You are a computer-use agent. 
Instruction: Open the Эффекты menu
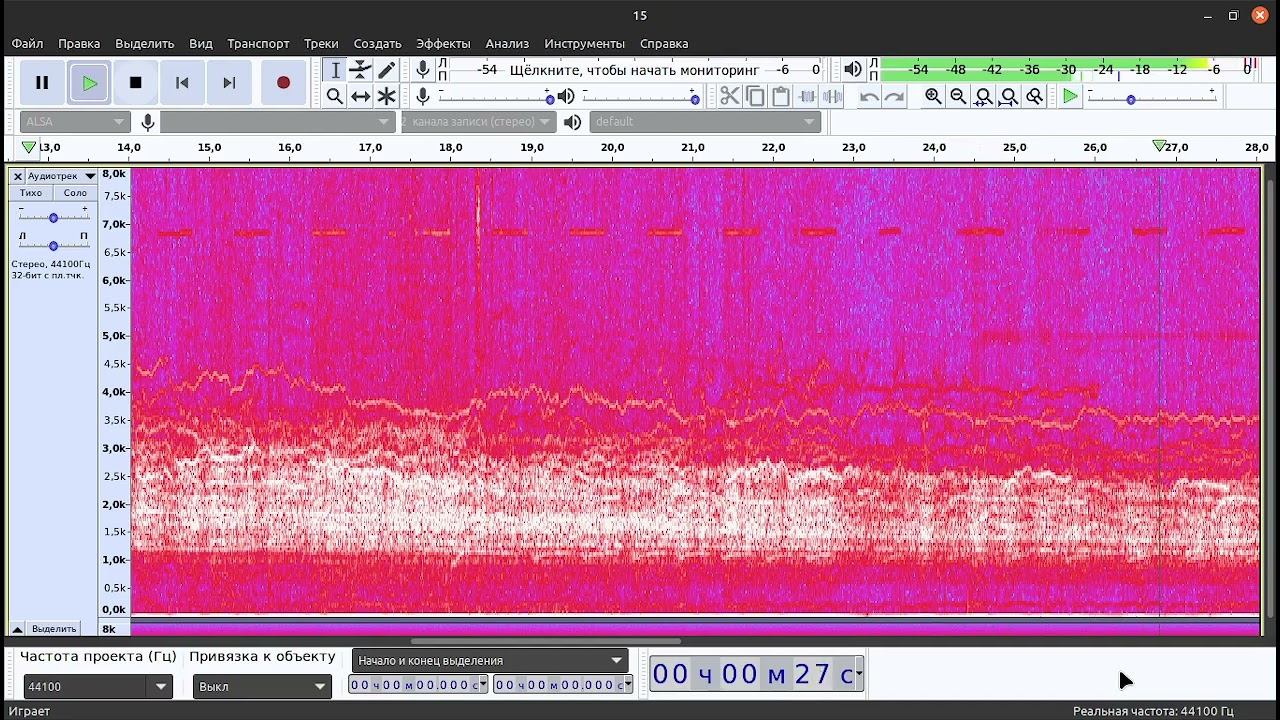443,44
